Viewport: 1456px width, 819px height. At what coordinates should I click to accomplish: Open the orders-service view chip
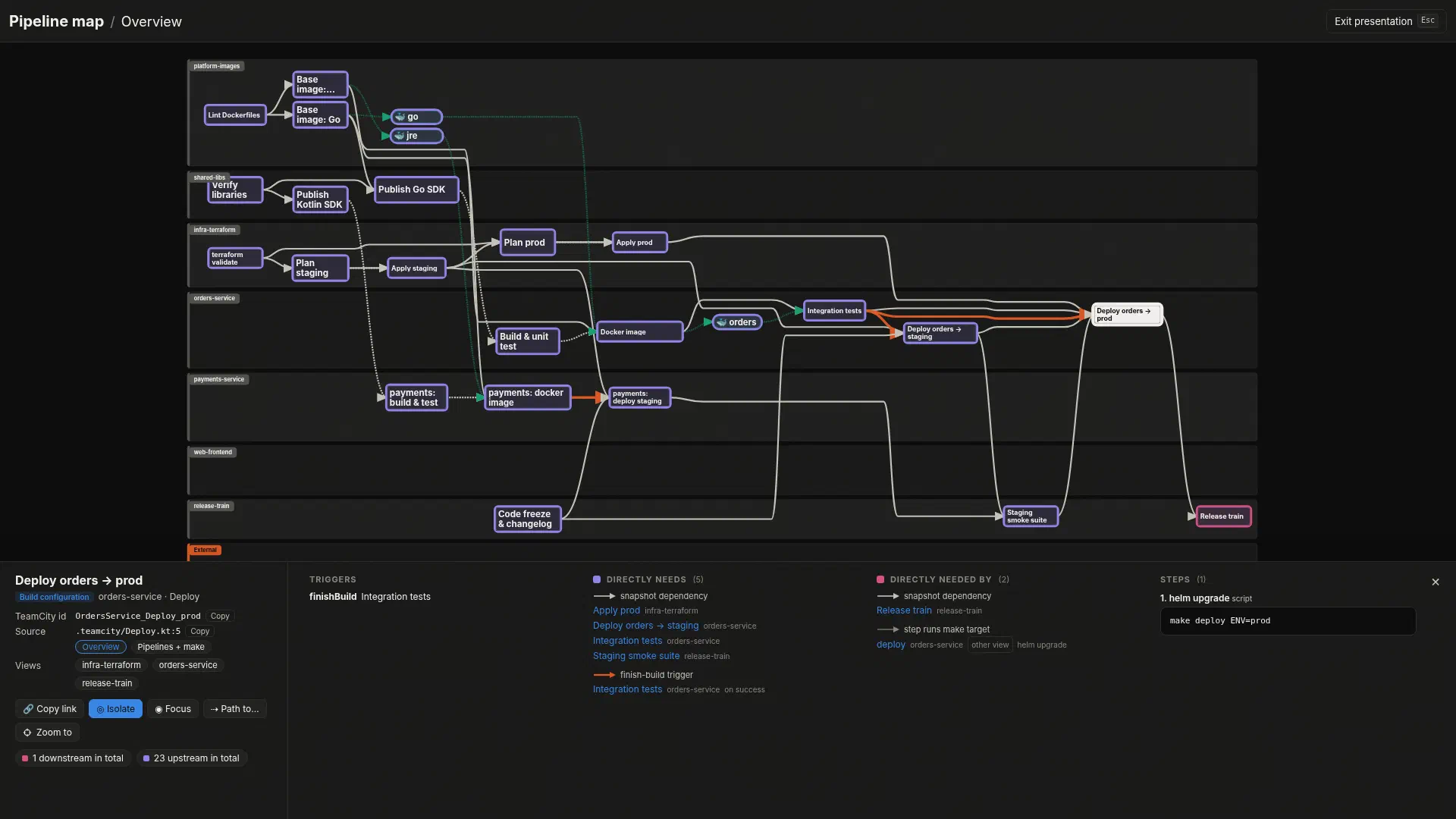[x=188, y=665]
